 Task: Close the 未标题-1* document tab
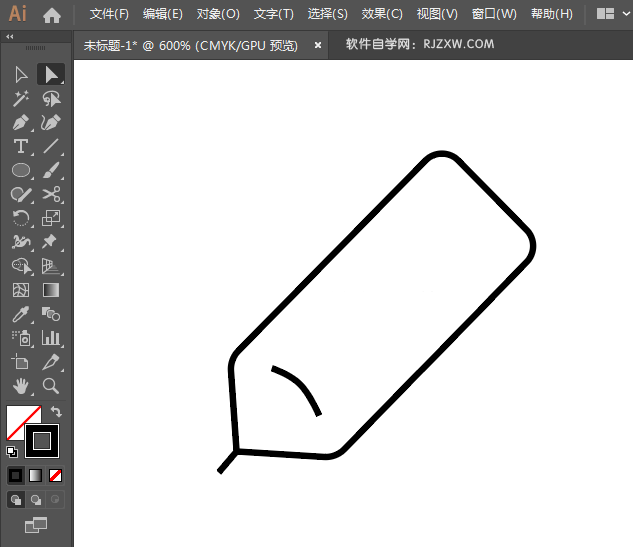coord(318,45)
